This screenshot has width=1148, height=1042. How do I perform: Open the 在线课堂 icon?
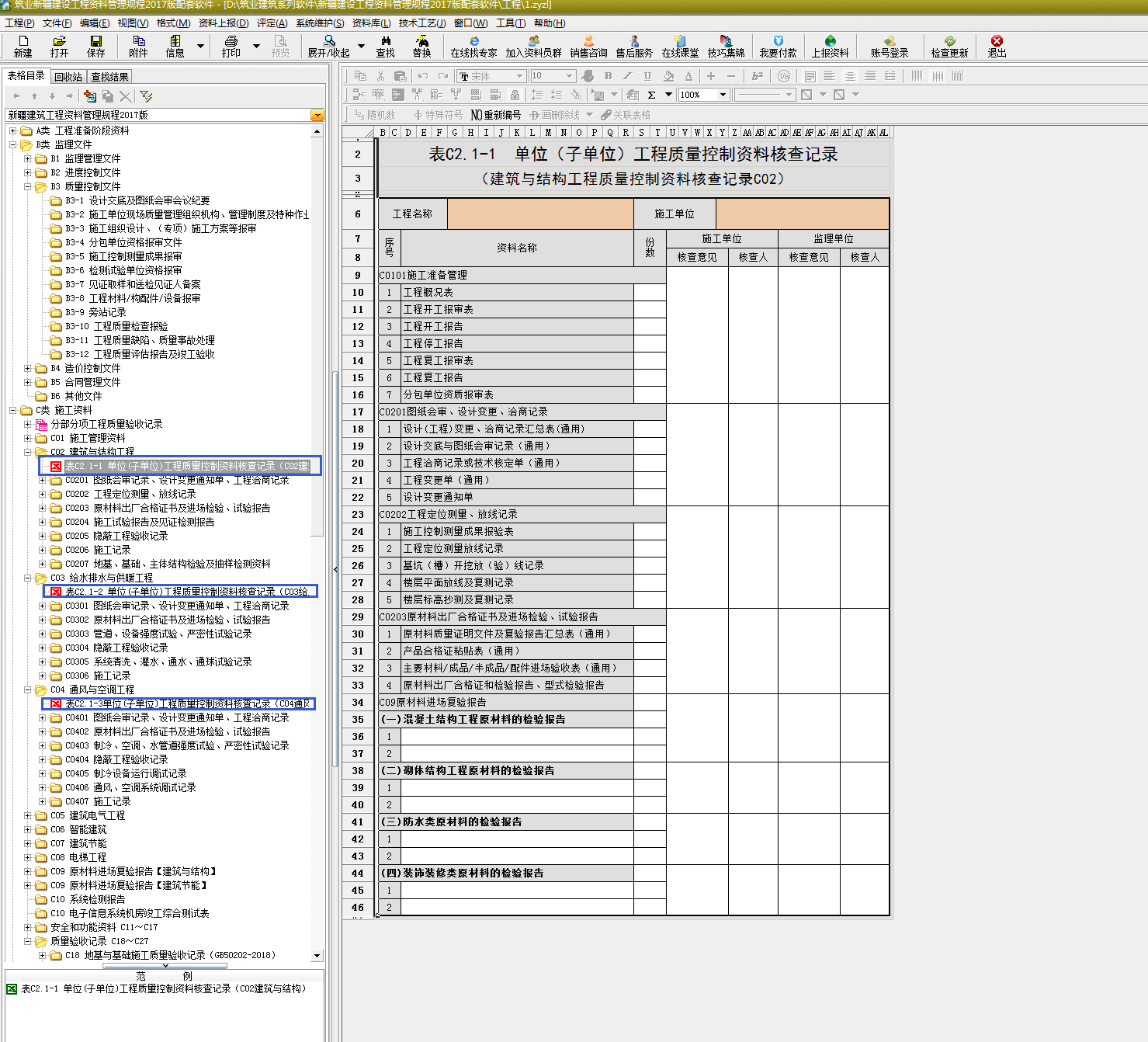coord(680,47)
